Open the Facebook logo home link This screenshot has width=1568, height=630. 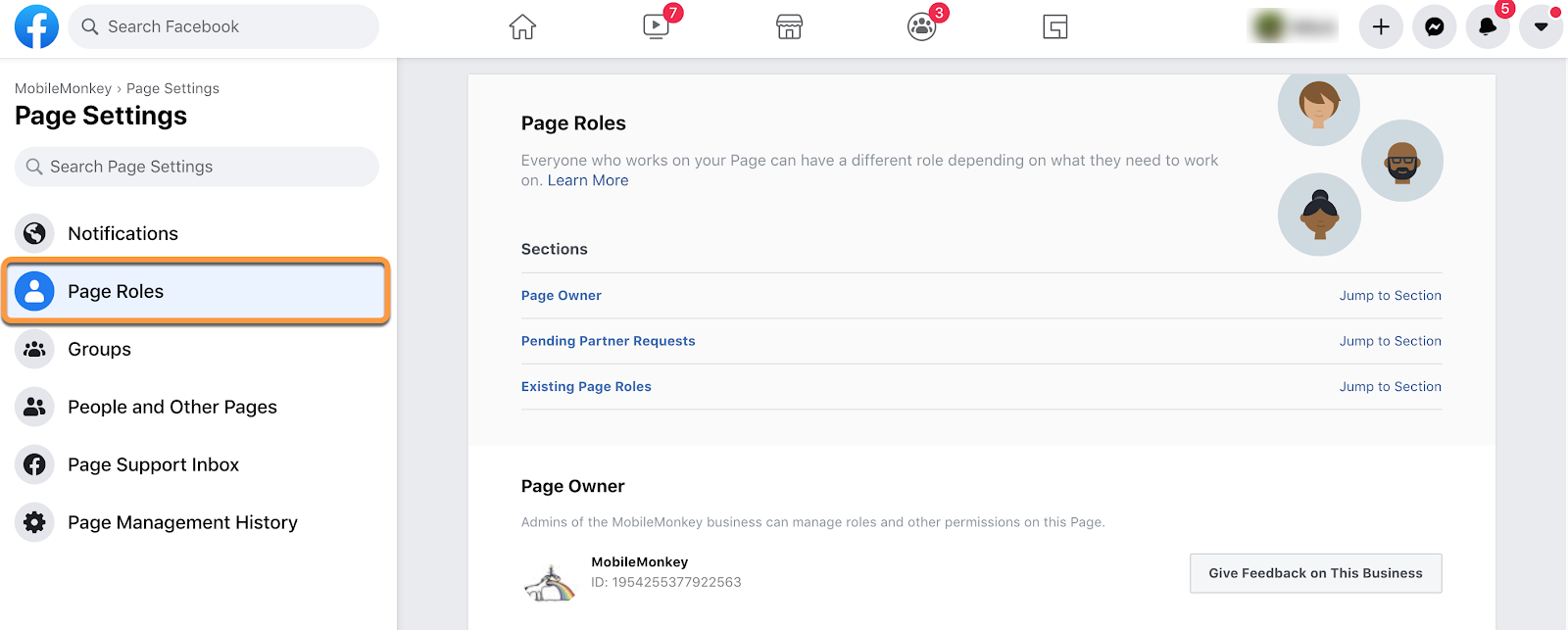[x=36, y=26]
